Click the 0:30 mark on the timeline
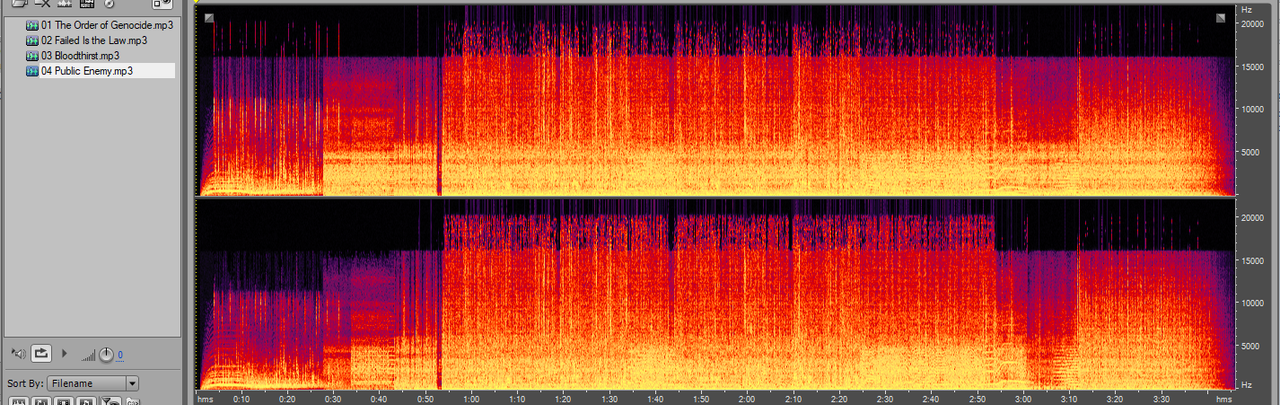Image resolution: width=1280 pixels, height=405 pixels. point(334,399)
